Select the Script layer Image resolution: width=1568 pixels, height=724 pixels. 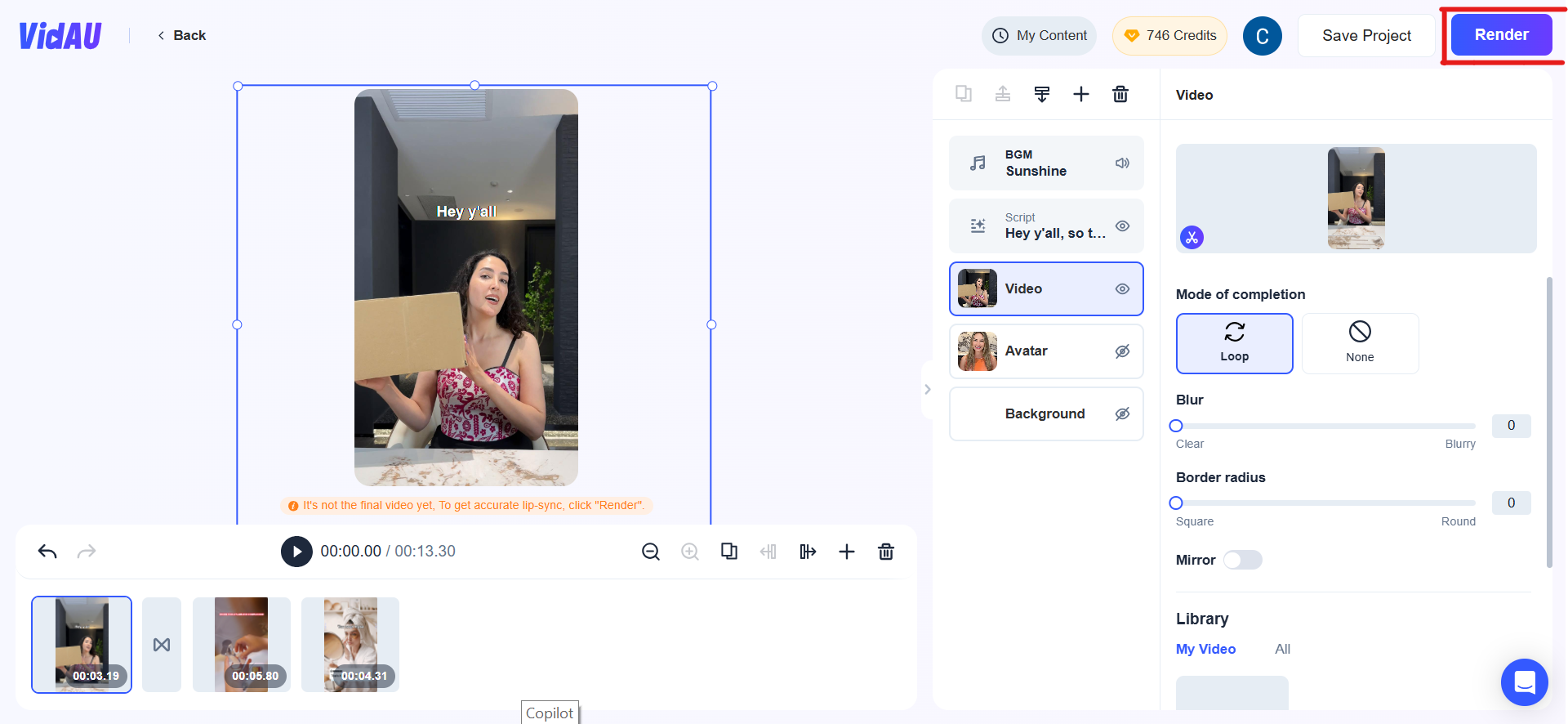coord(1046,226)
